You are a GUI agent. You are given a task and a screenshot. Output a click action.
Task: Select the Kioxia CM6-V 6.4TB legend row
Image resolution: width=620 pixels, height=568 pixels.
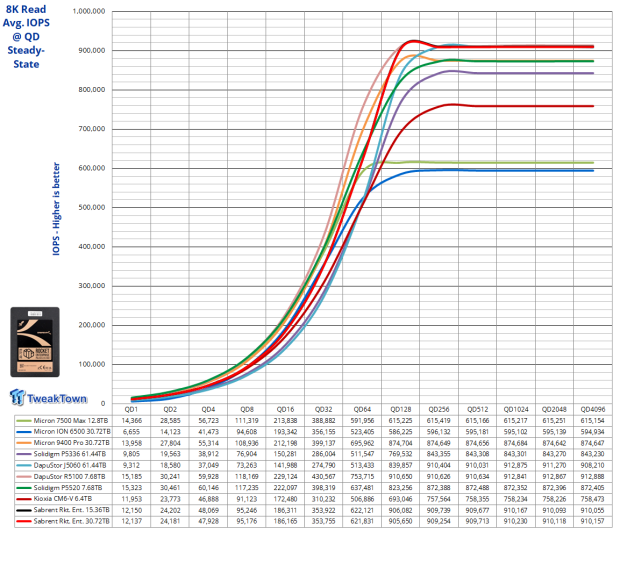tap(64, 499)
